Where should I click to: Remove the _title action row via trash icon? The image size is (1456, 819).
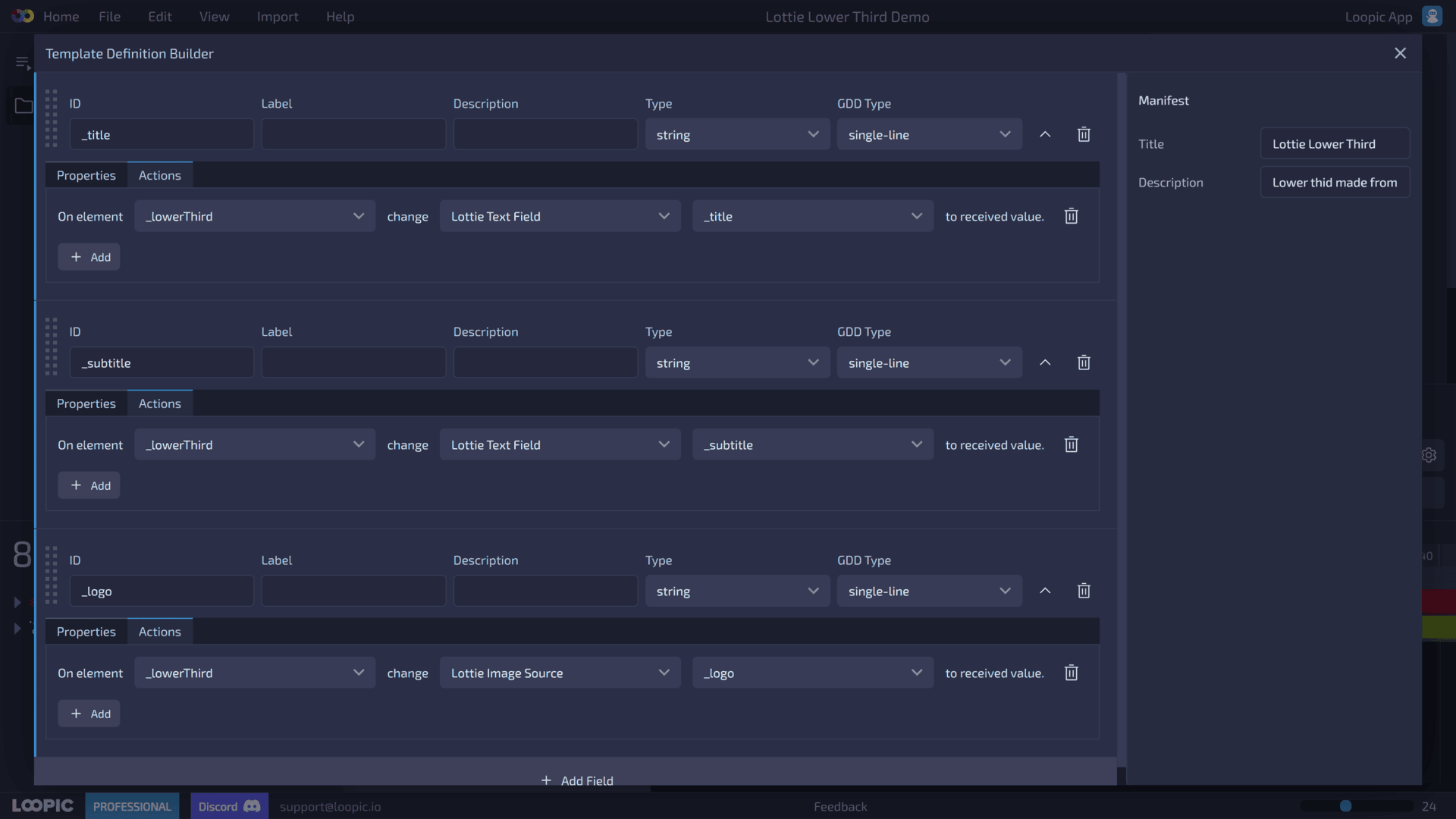pos(1071,216)
